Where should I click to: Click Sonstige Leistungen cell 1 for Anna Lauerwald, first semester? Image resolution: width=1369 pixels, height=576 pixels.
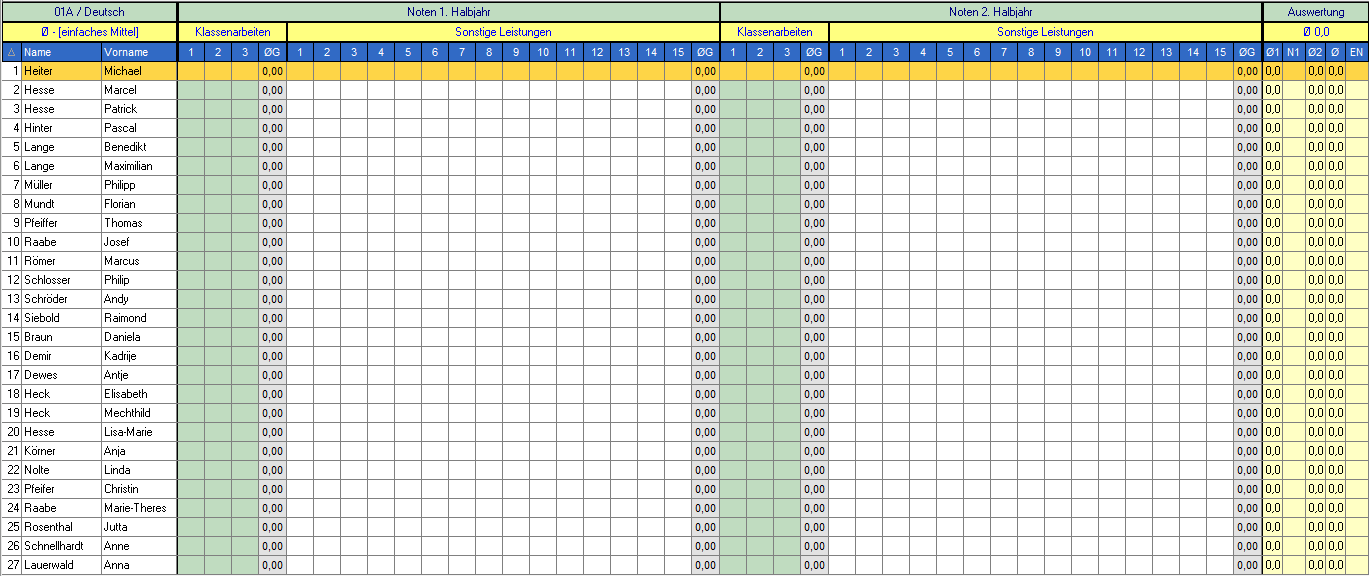pos(300,565)
